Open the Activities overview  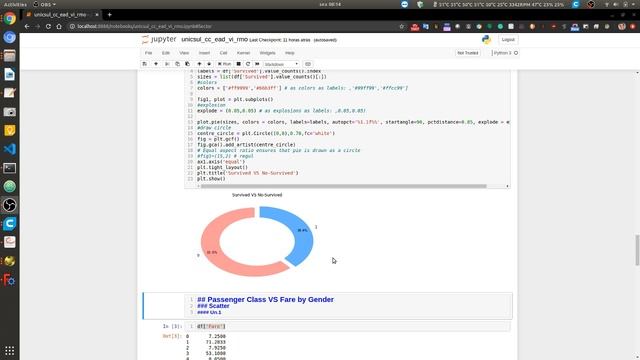pyautogui.click(x=15, y=4)
